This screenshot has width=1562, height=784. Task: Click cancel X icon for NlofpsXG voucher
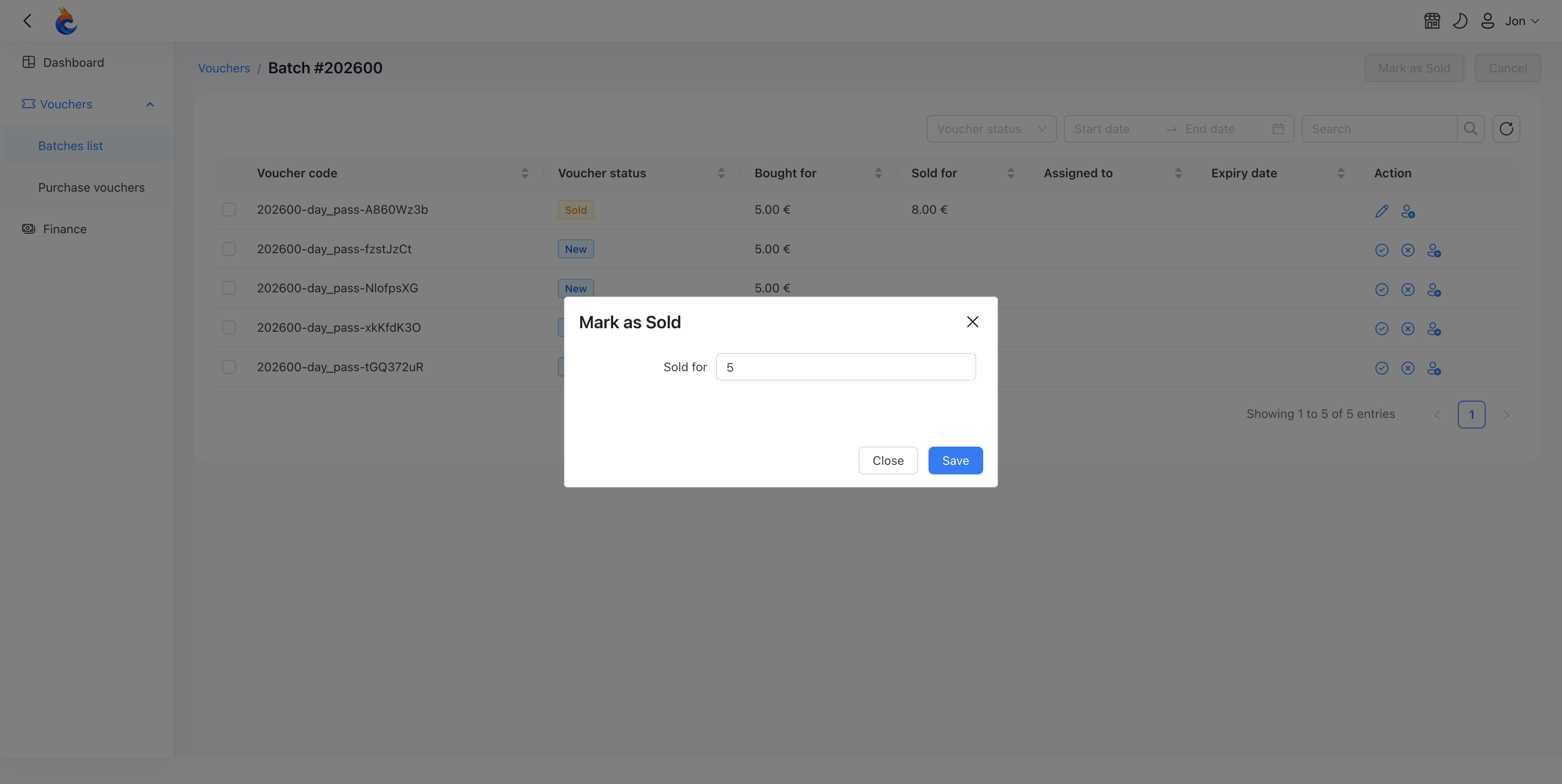1408,290
